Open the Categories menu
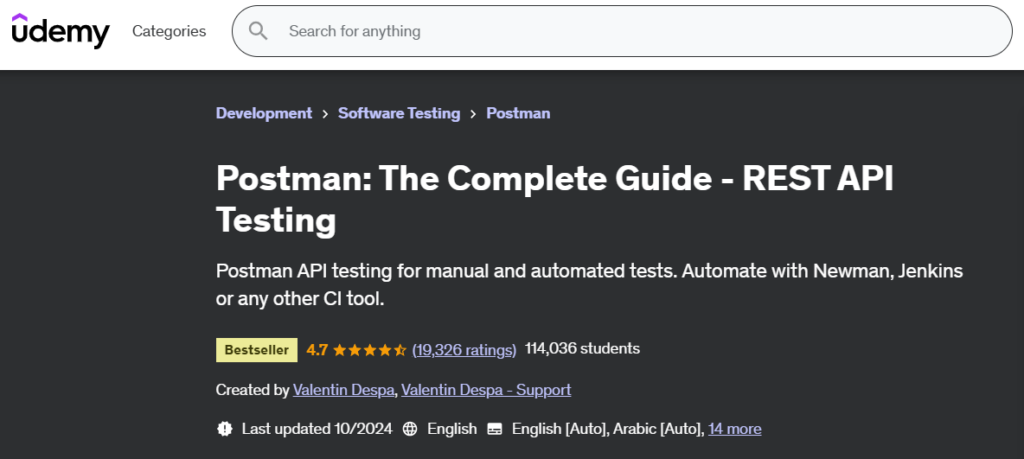 [x=169, y=31]
